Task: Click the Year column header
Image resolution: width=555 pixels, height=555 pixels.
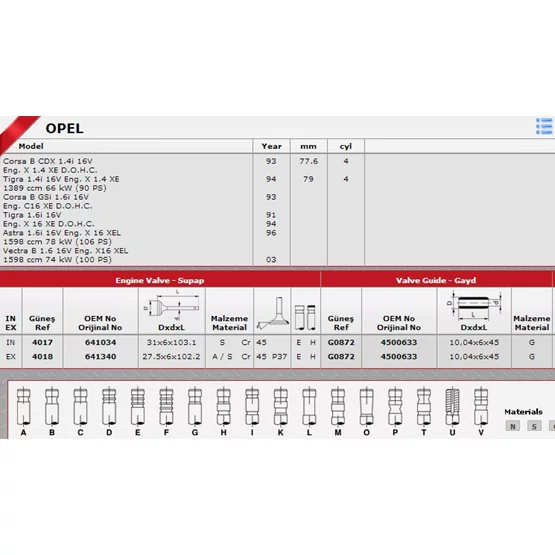Action: 271,146
